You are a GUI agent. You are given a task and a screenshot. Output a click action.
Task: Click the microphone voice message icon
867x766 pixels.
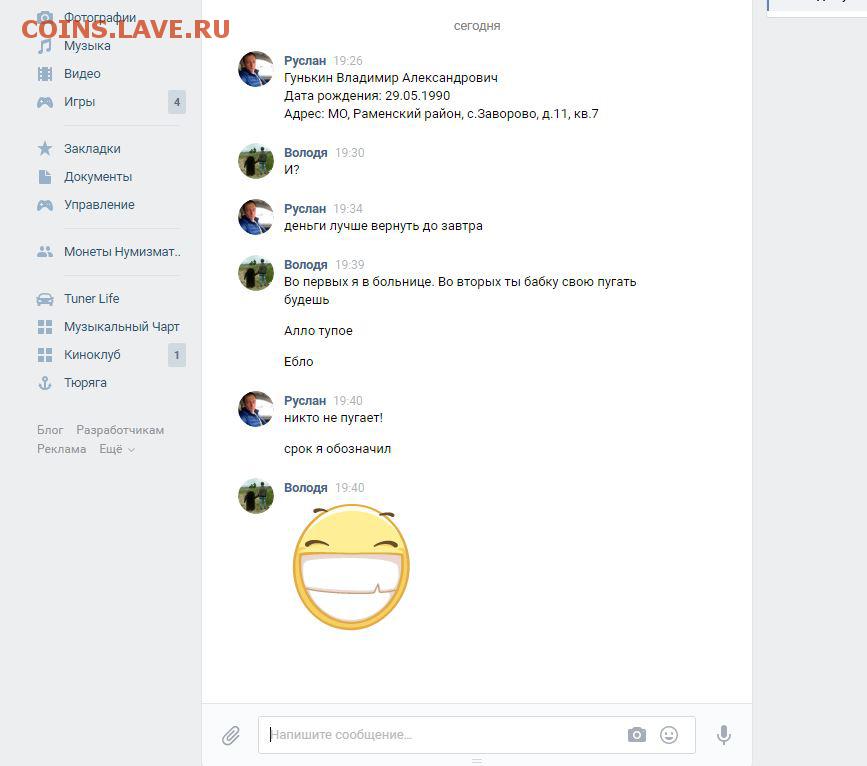click(x=724, y=735)
